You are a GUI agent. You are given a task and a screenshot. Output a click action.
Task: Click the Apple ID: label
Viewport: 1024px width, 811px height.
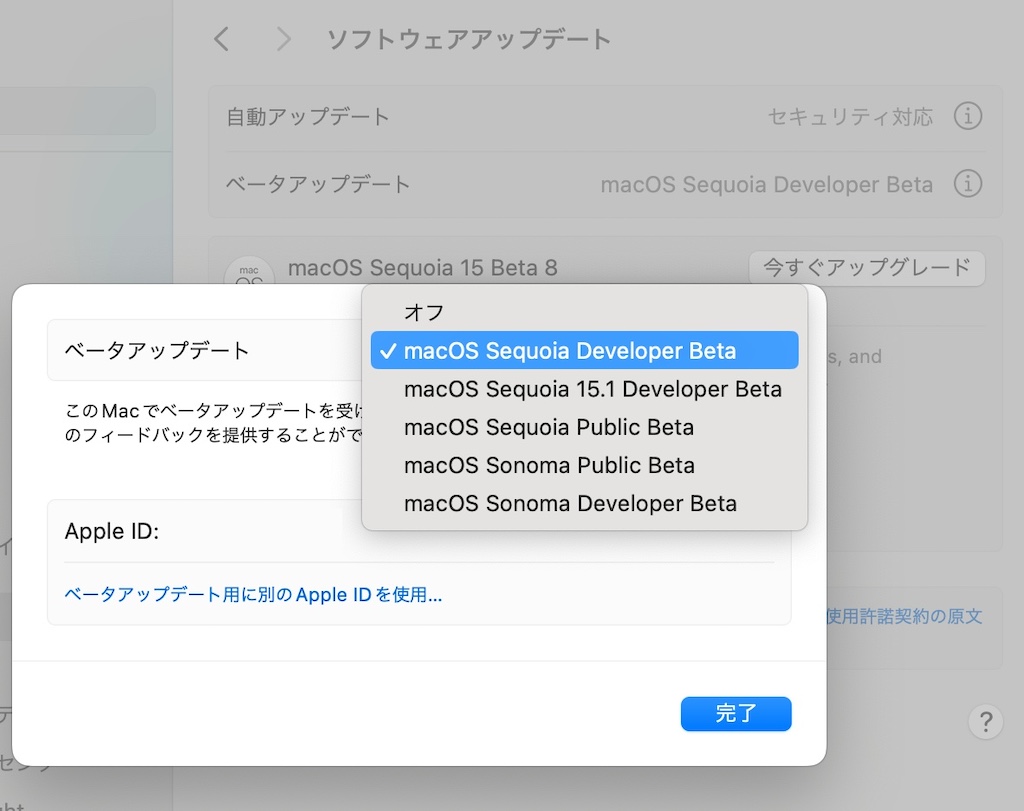pyautogui.click(x=112, y=531)
